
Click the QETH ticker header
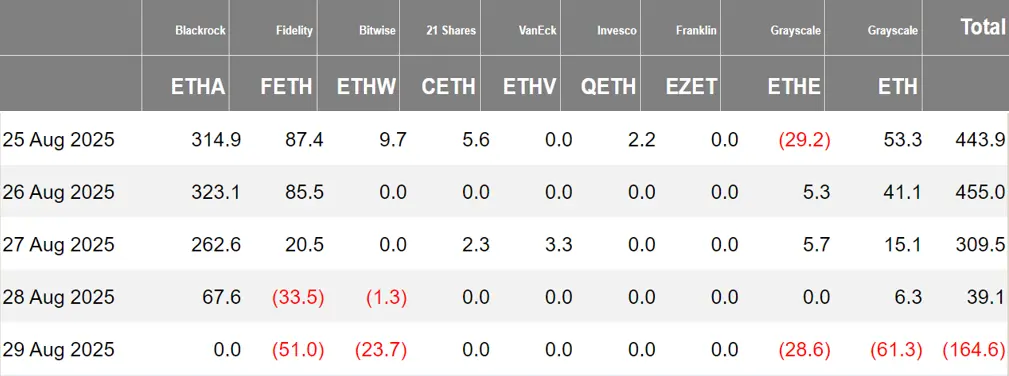[607, 86]
